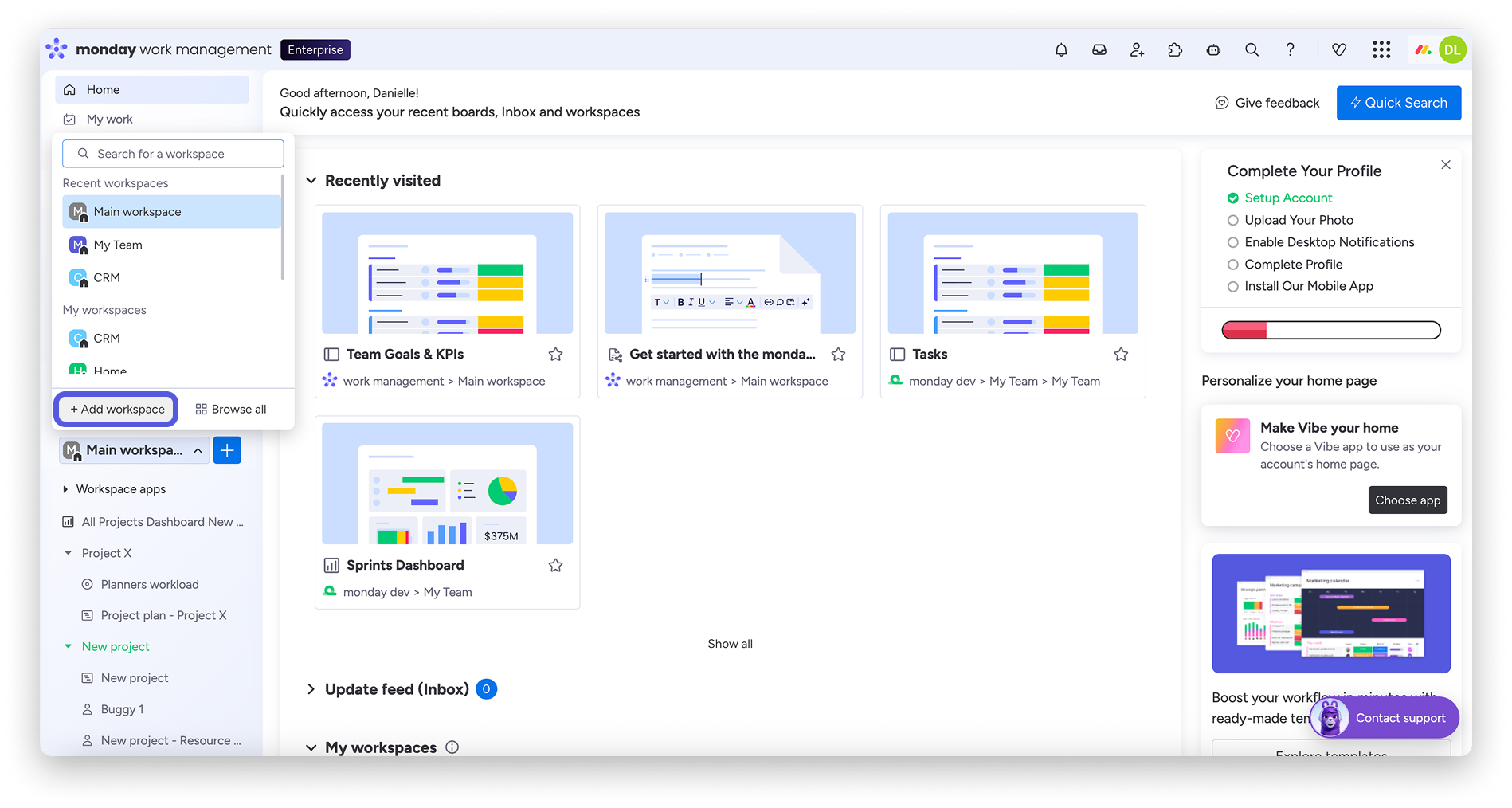Open the notifications bell icon
Image resolution: width=1512 pixels, height=808 pixels.
click(1061, 50)
